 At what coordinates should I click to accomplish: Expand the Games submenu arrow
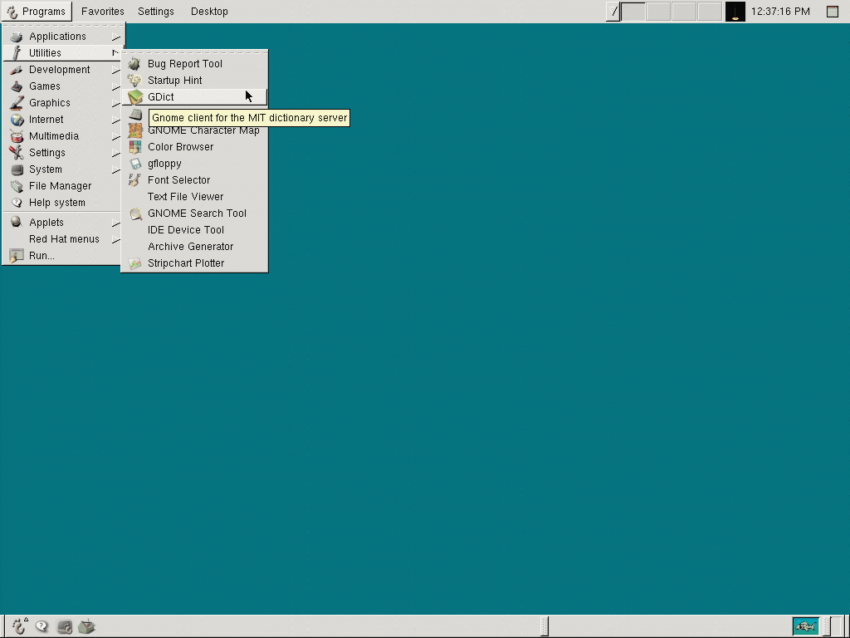pyautogui.click(x=116, y=87)
